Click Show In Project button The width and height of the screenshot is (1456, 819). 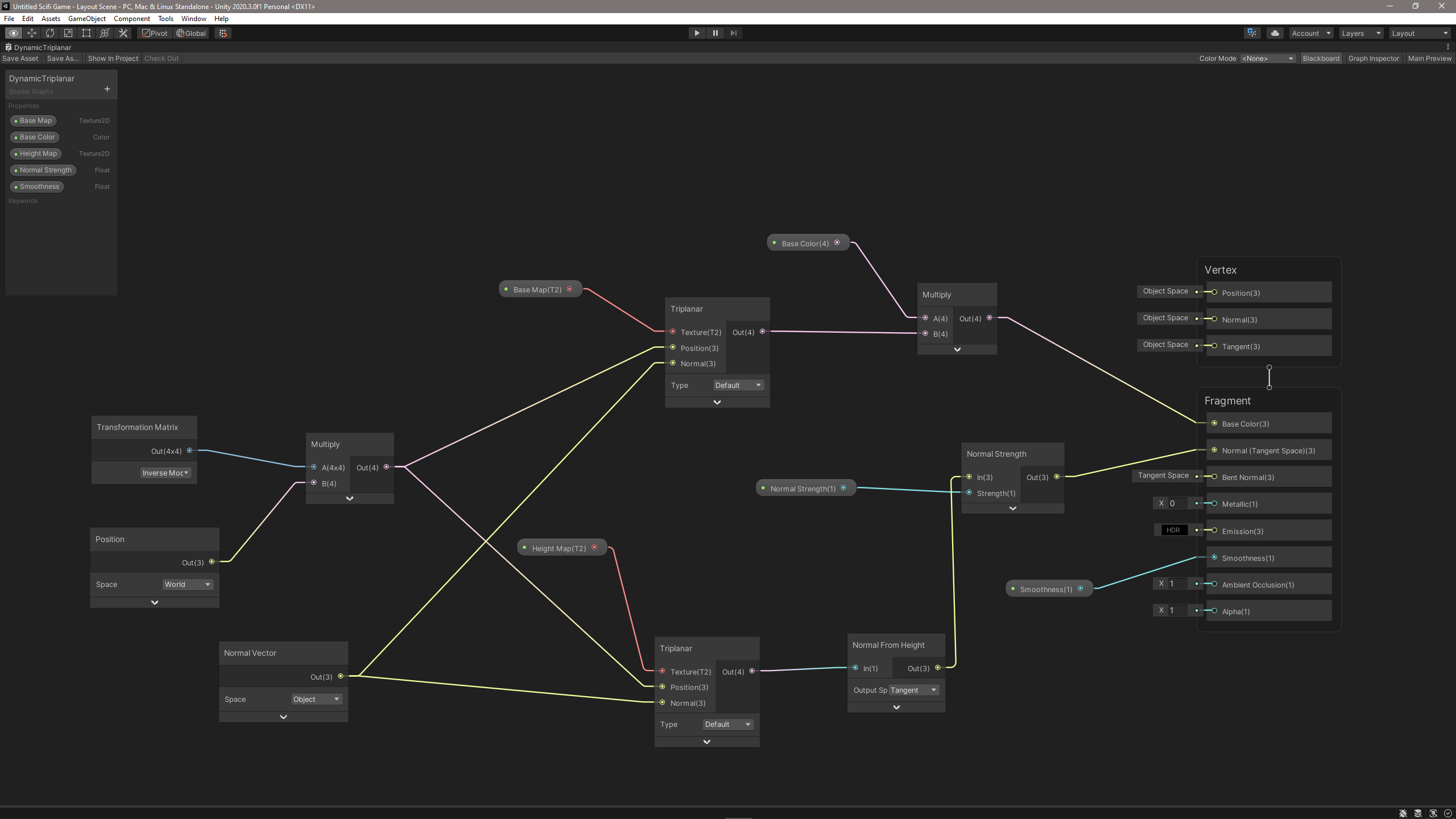tap(113, 58)
